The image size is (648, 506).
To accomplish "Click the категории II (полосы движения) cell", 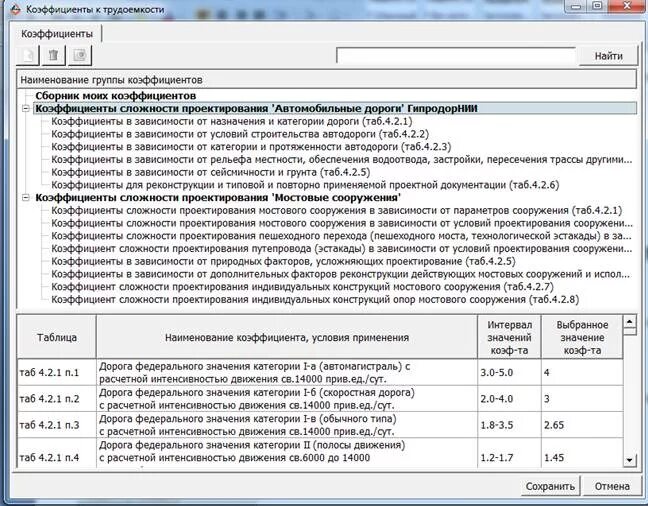I will click(287, 453).
